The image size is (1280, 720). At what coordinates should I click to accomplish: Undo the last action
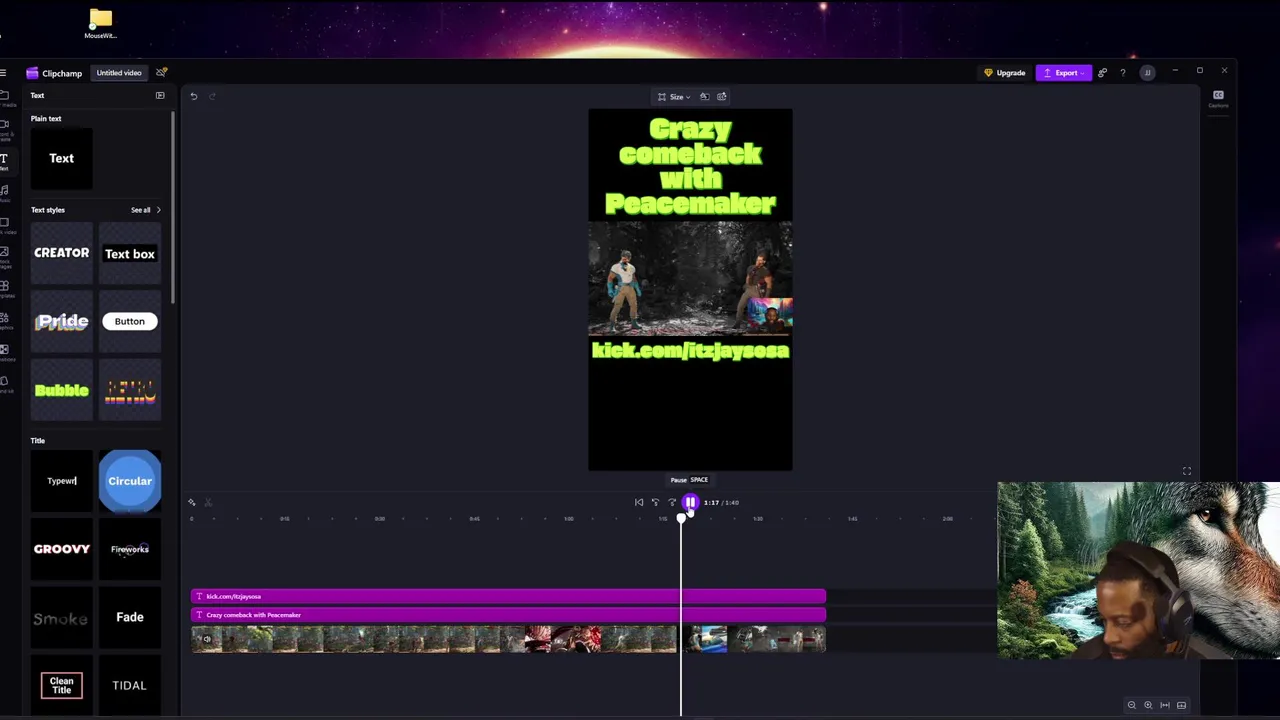point(194,96)
